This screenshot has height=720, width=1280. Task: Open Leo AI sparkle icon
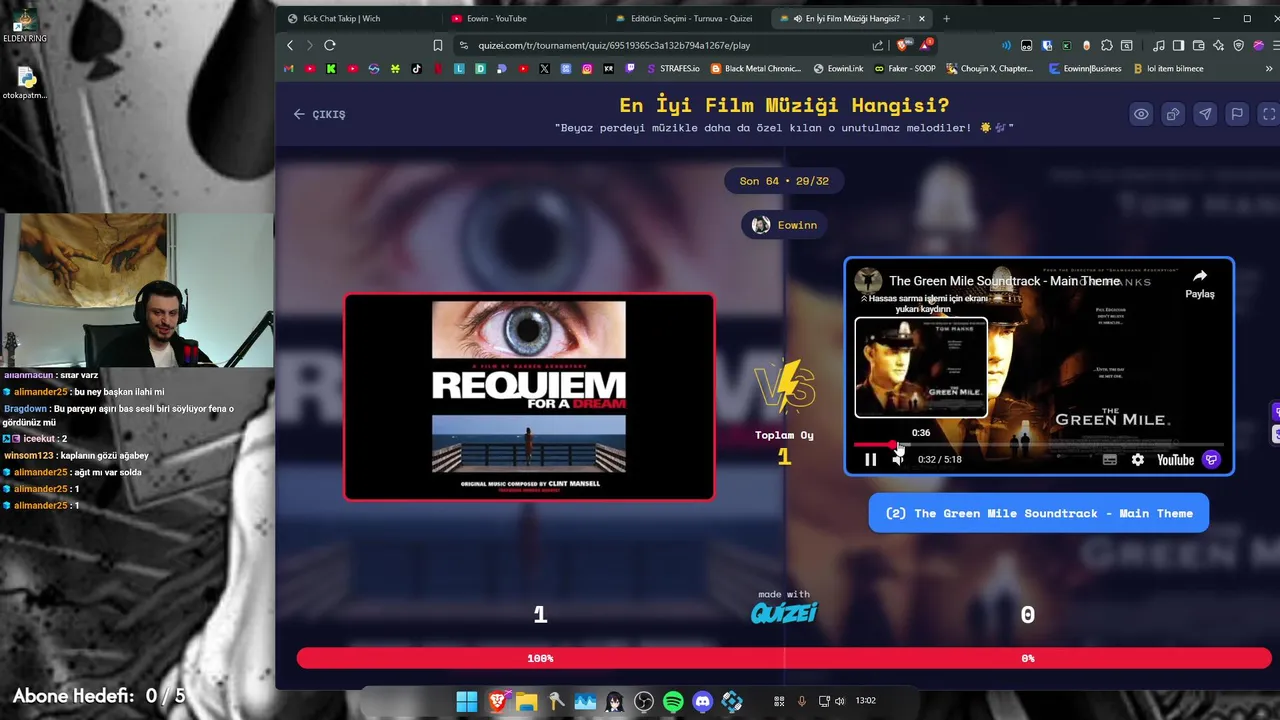1218,45
